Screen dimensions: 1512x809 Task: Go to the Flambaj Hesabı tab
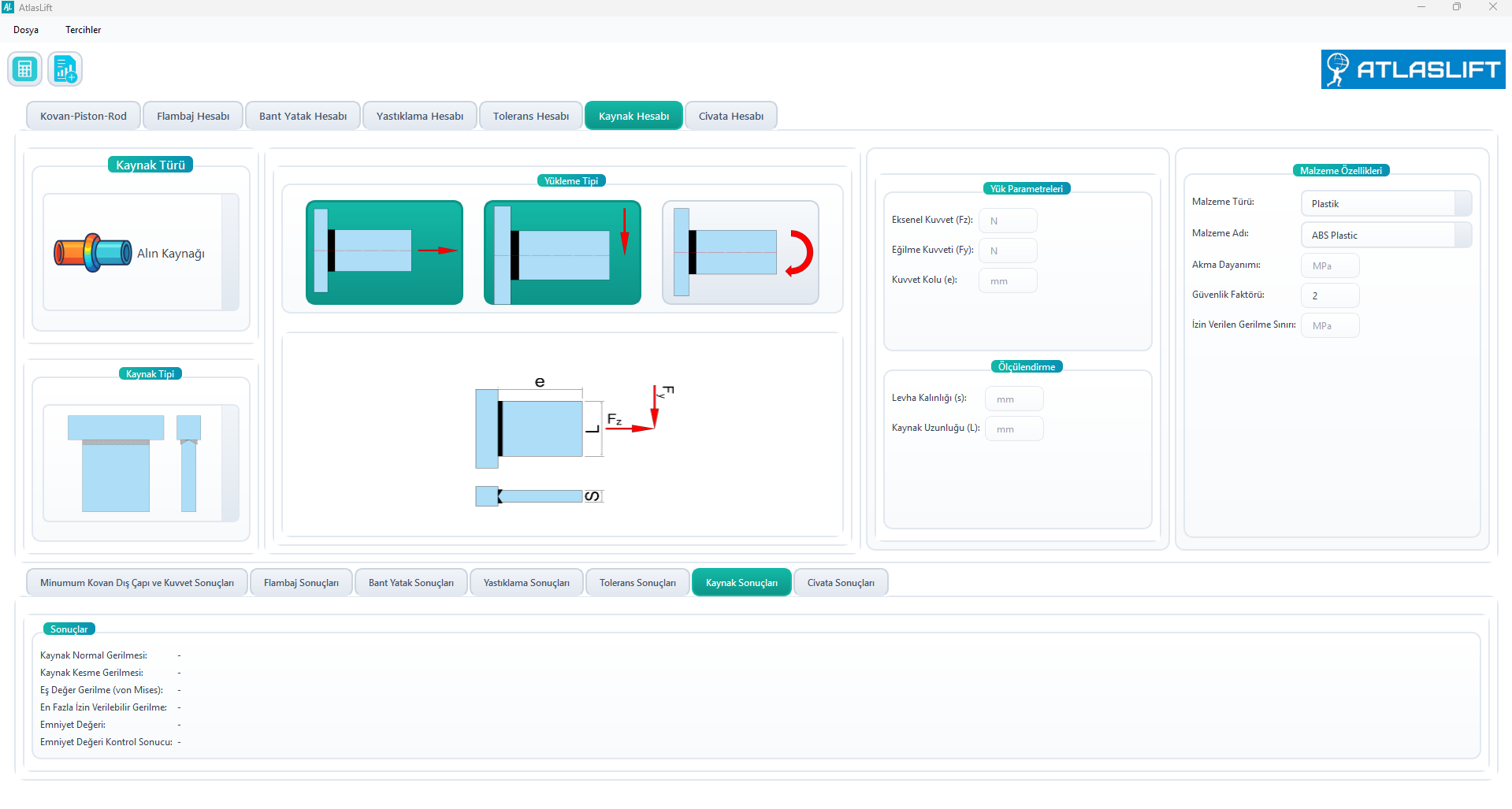[193, 116]
